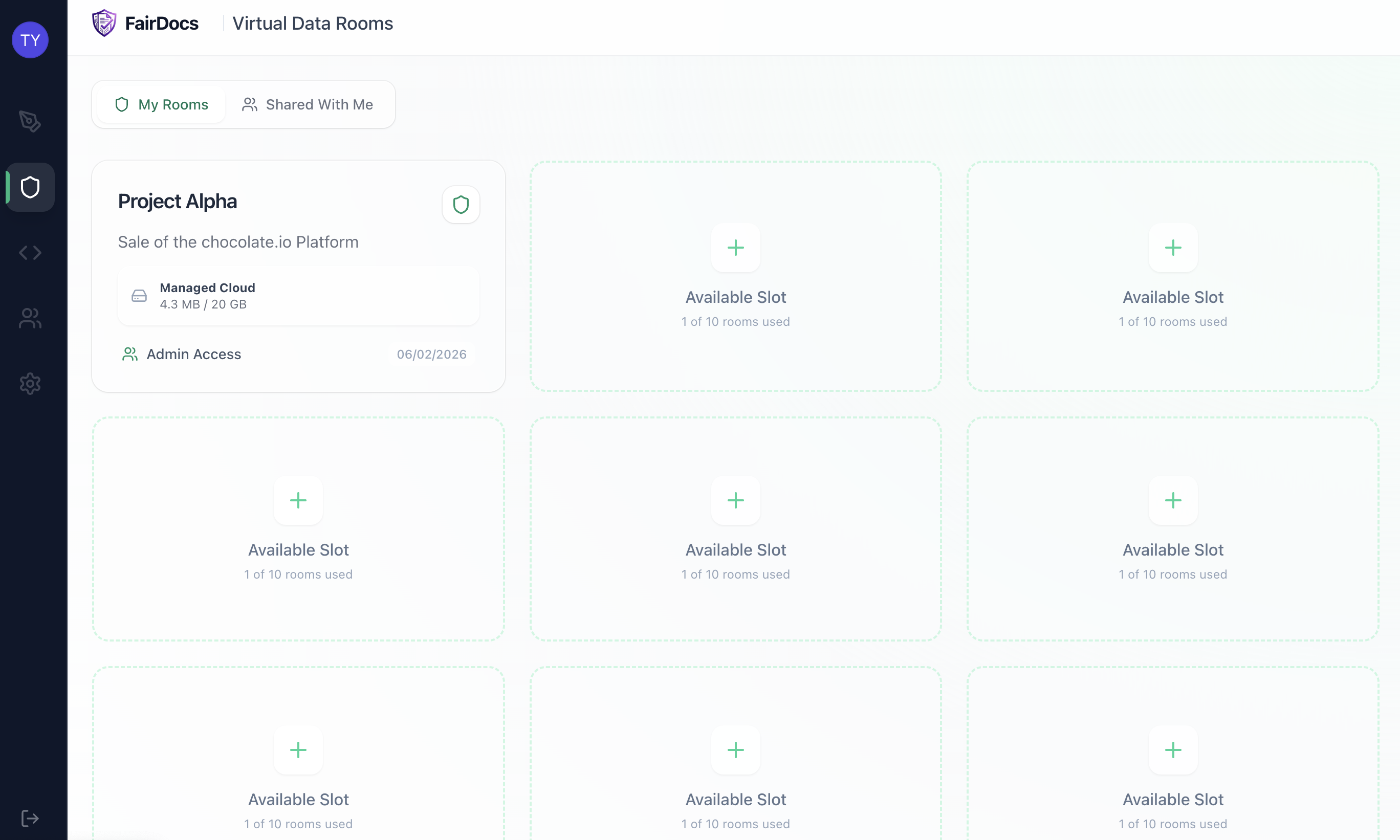Select the signature pen tool in the sidebar
Image resolution: width=1400 pixels, height=840 pixels.
click(x=30, y=121)
